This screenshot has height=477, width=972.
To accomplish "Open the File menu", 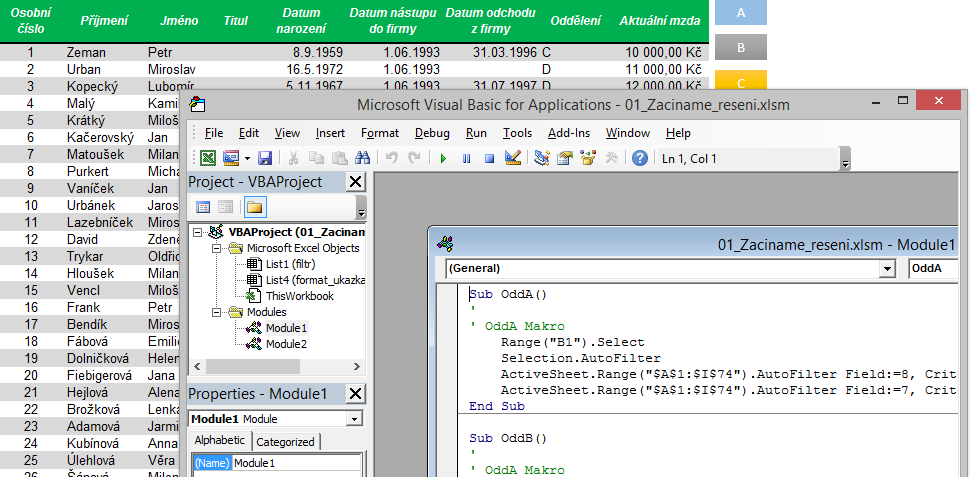I will click(214, 133).
